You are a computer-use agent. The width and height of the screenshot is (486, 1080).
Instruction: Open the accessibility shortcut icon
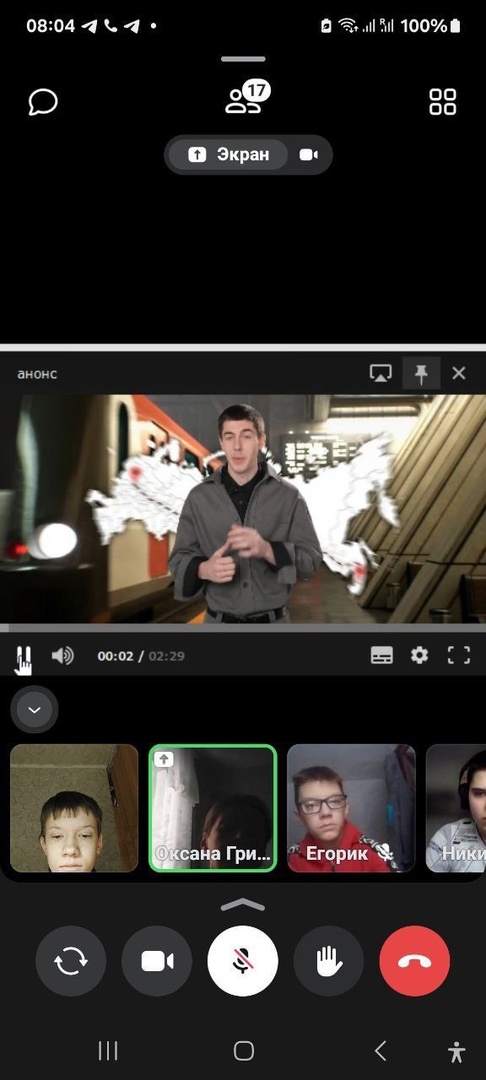point(456,1052)
